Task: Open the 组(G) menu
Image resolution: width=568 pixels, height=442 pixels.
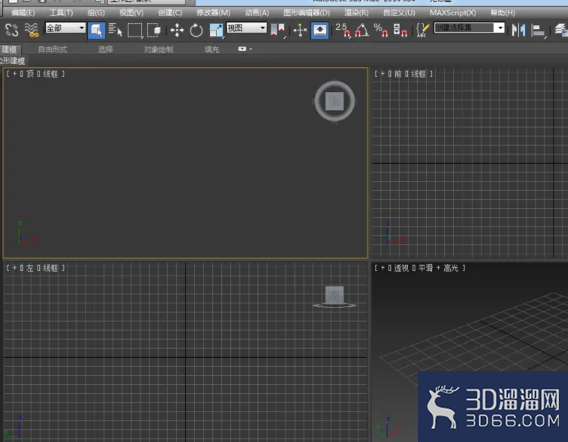Action: [96, 13]
